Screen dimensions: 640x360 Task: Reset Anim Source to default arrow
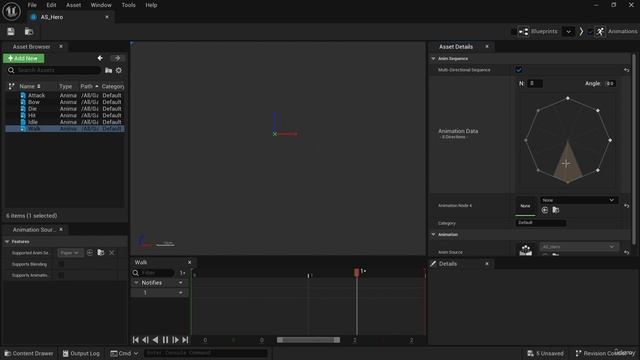pos(627,252)
